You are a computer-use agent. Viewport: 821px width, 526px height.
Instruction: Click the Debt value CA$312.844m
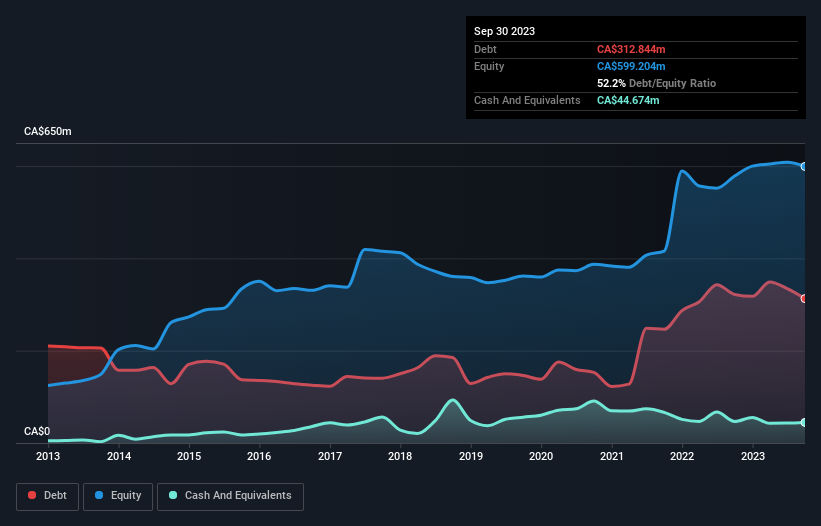(x=631, y=49)
